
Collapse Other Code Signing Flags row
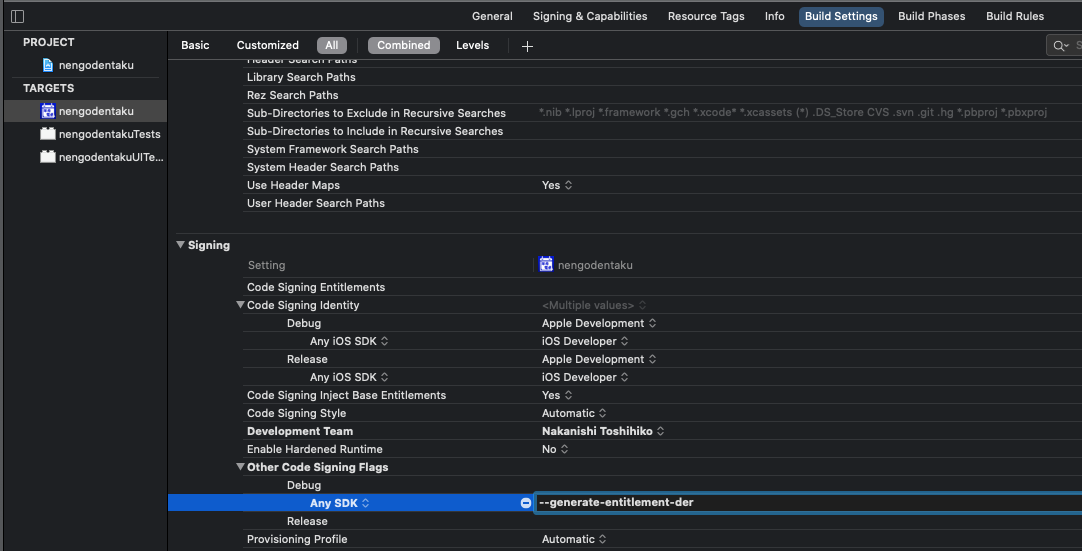(x=240, y=467)
